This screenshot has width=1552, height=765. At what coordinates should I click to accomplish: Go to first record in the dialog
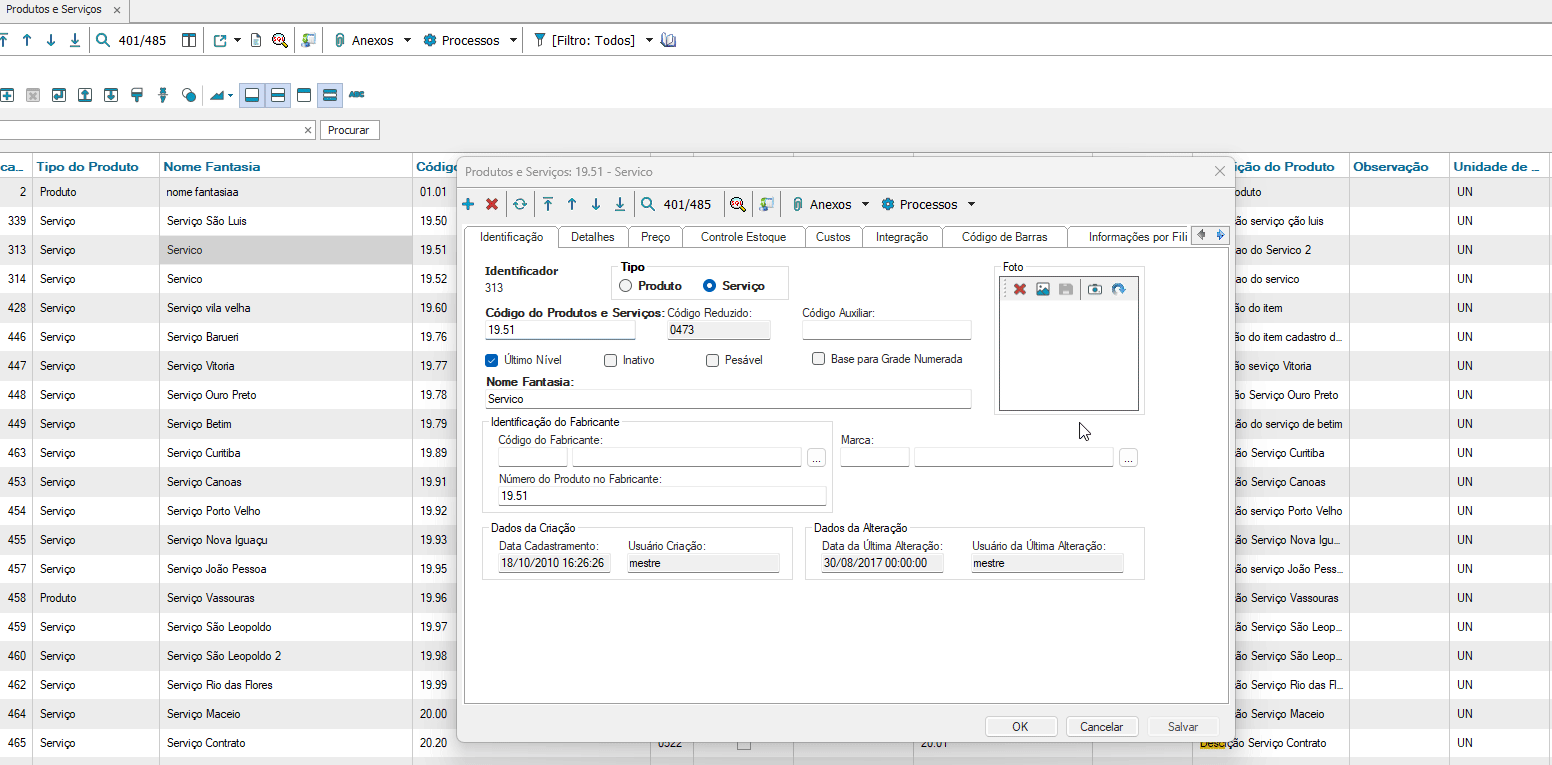point(548,204)
